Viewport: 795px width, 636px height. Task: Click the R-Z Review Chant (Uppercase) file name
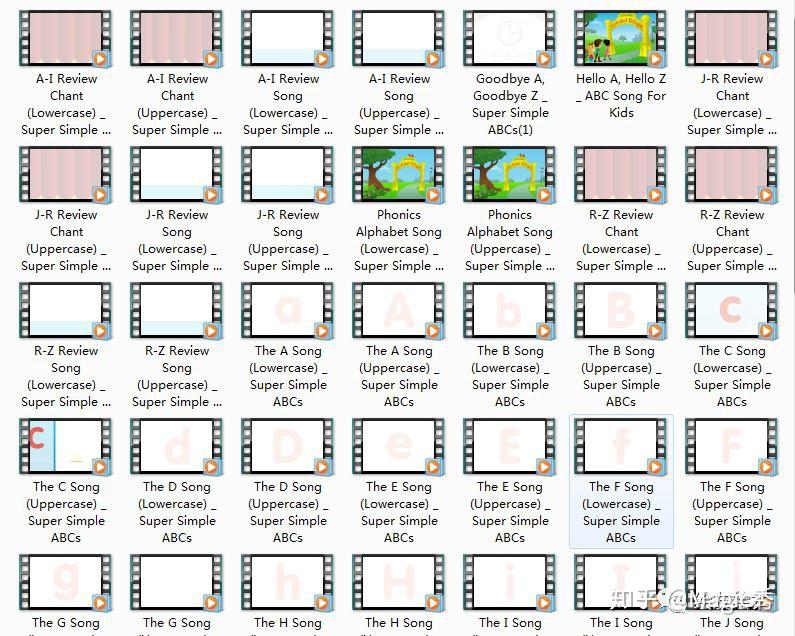point(732,240)
